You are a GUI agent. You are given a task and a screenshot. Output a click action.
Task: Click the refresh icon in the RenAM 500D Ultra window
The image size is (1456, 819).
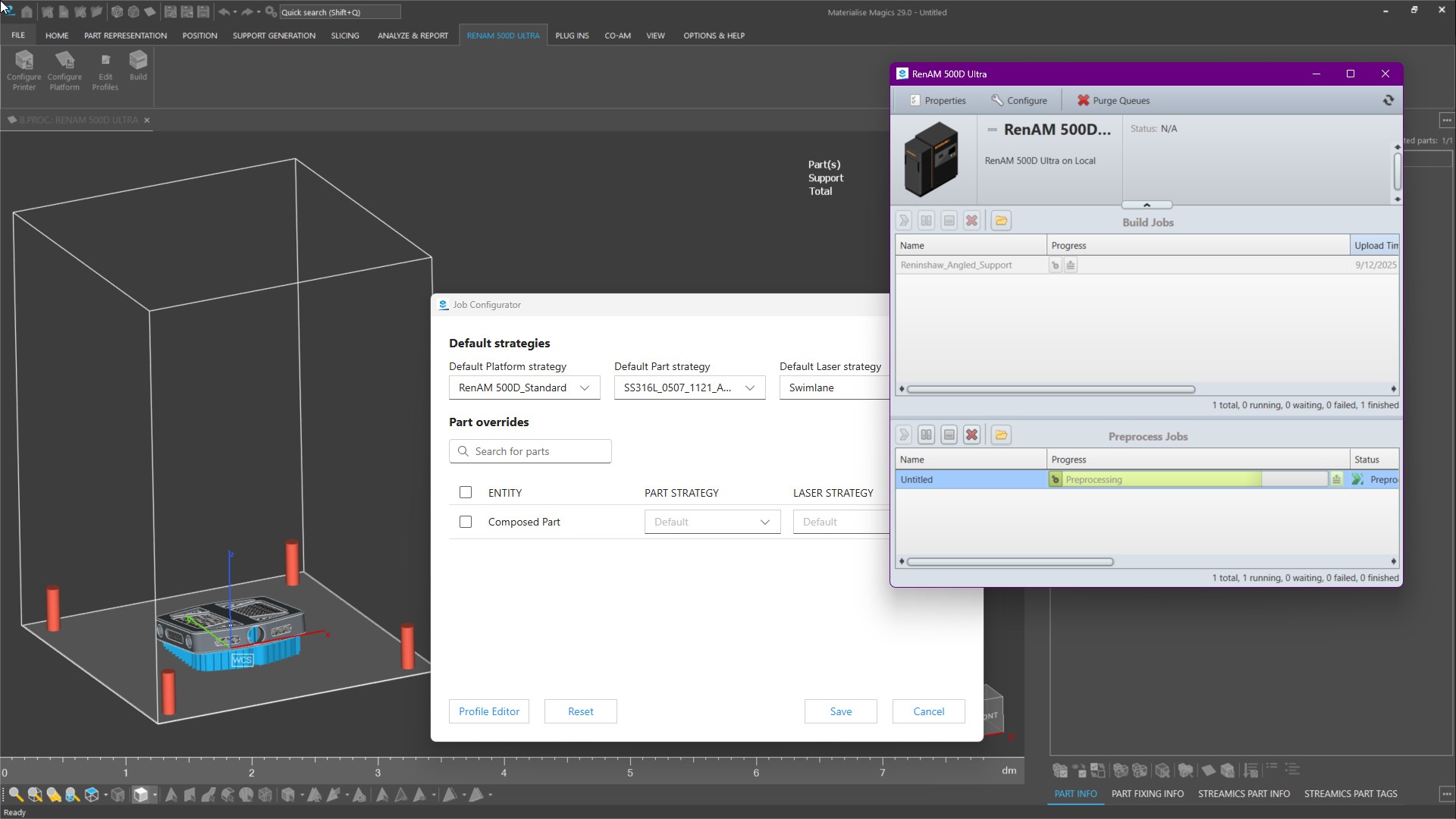tap(1389, 99)
